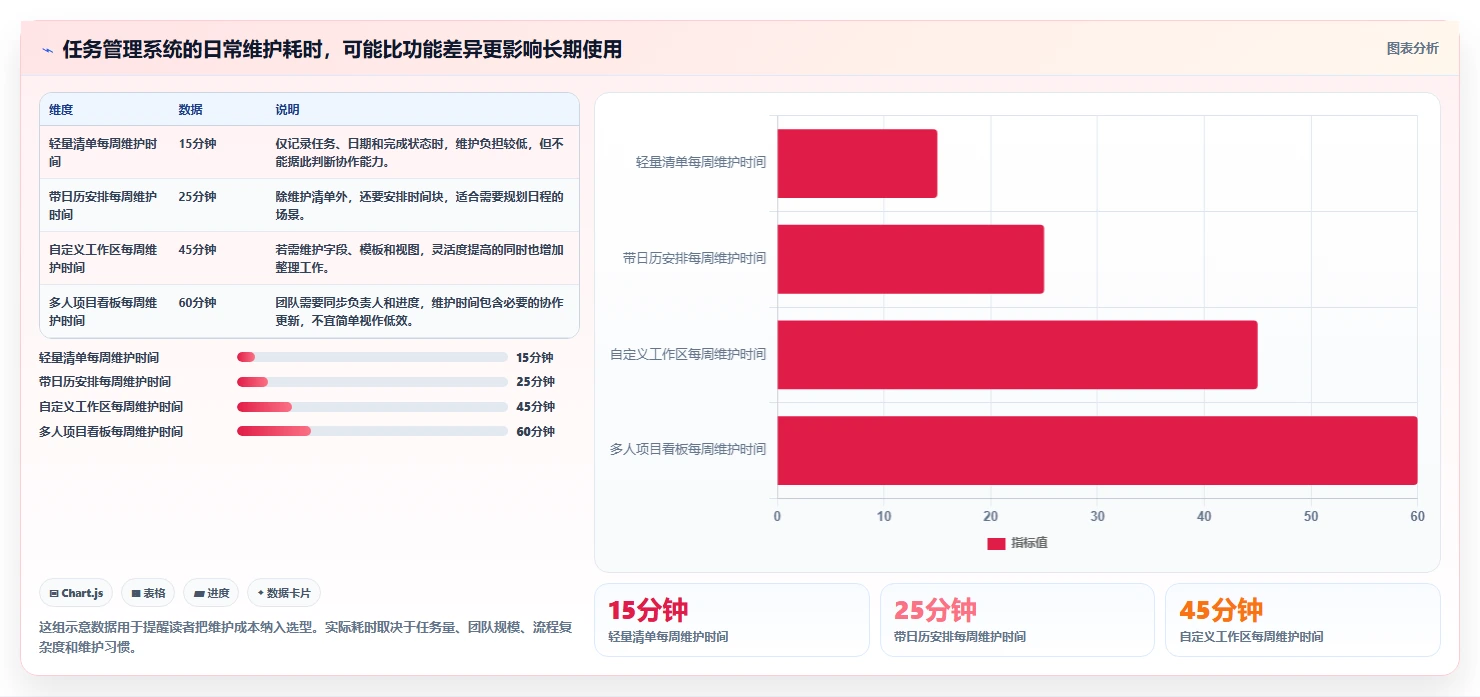The image size is (1480, 697).
Task: Click progress label 多人项目看板每周维护时间
Action: point(111,432)
